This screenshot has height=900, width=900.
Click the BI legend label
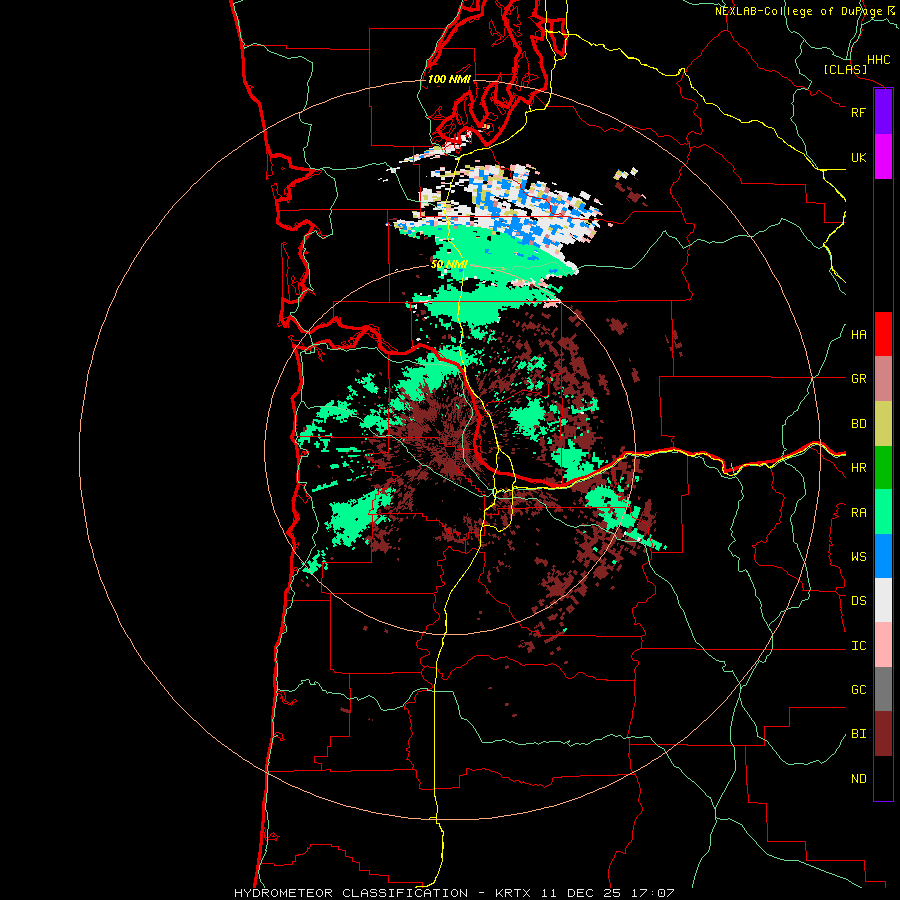(858, 734)
